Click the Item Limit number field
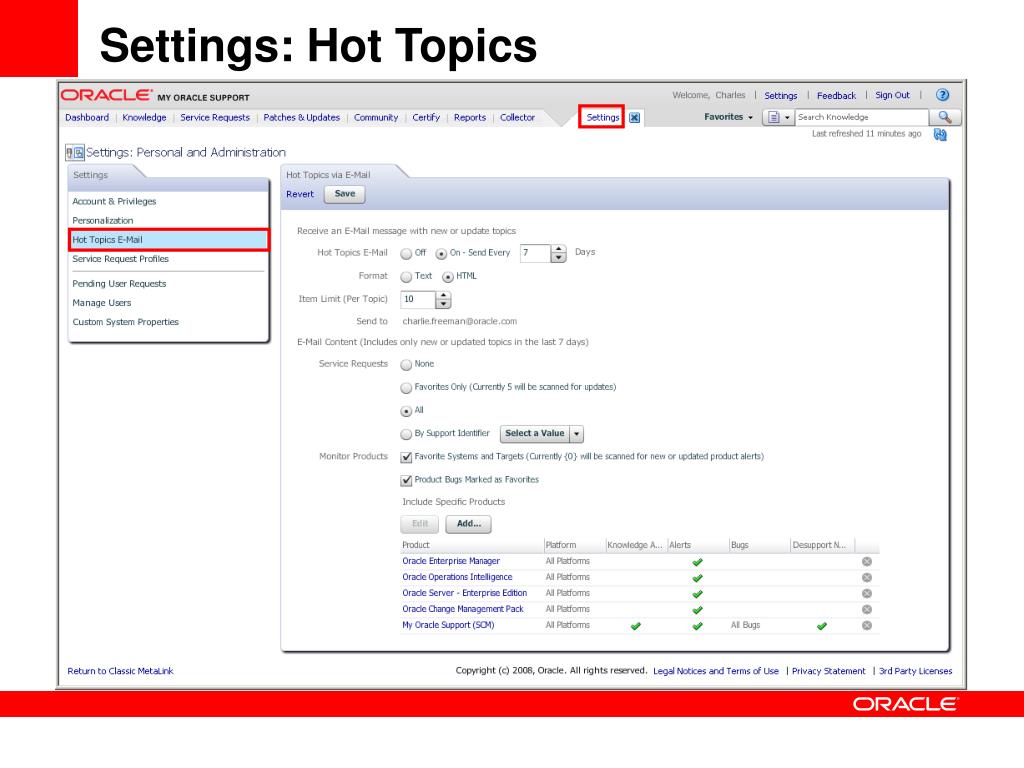Viewport: 1024px width, 768px height. [x=418, y=300]
